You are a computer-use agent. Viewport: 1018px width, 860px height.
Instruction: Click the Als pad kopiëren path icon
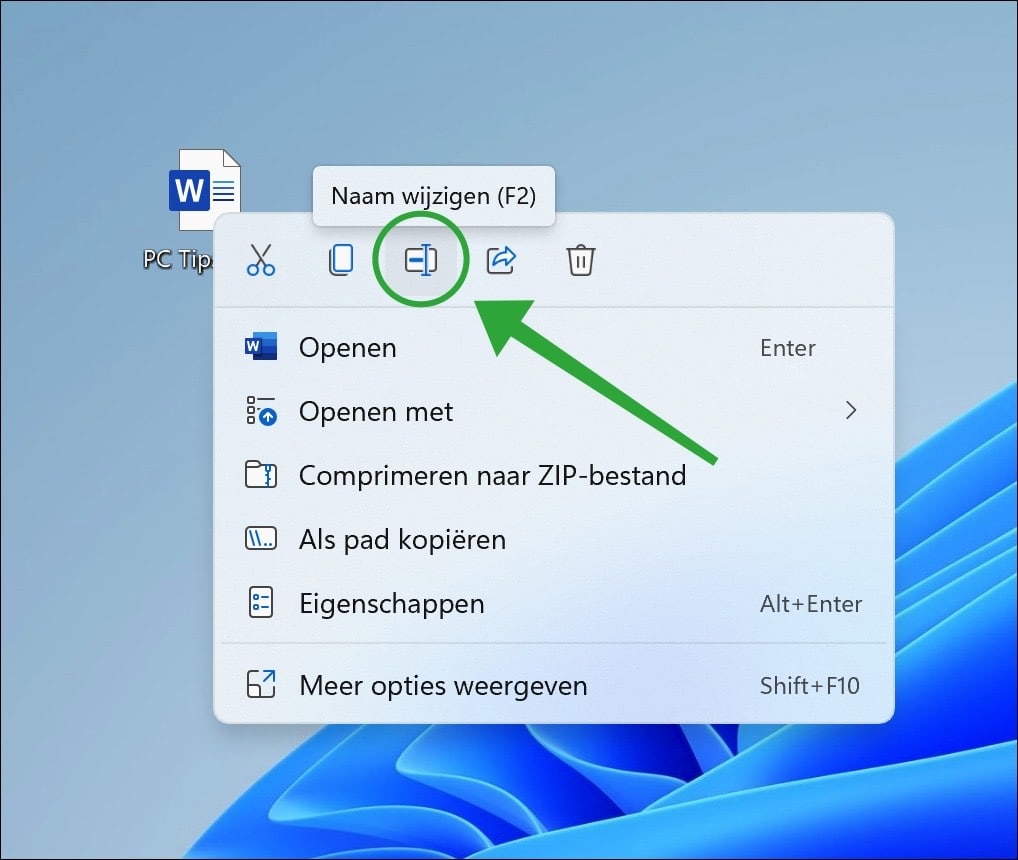[x=262, y=539]
